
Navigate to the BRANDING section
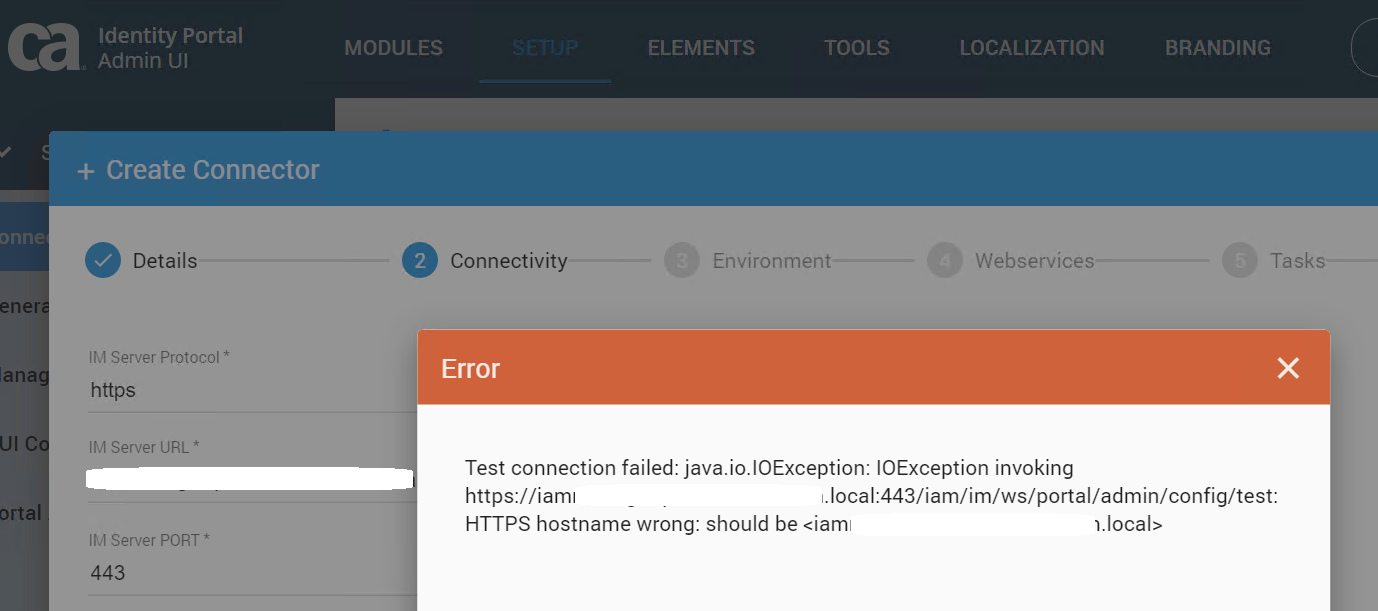point(1218,48)
